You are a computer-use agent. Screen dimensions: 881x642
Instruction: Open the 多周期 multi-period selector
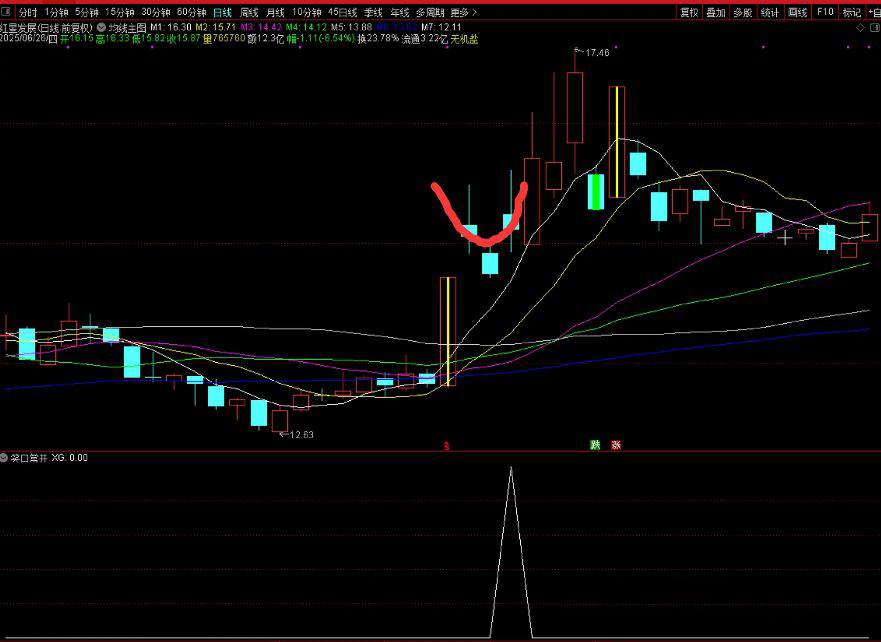click(429, 13)
